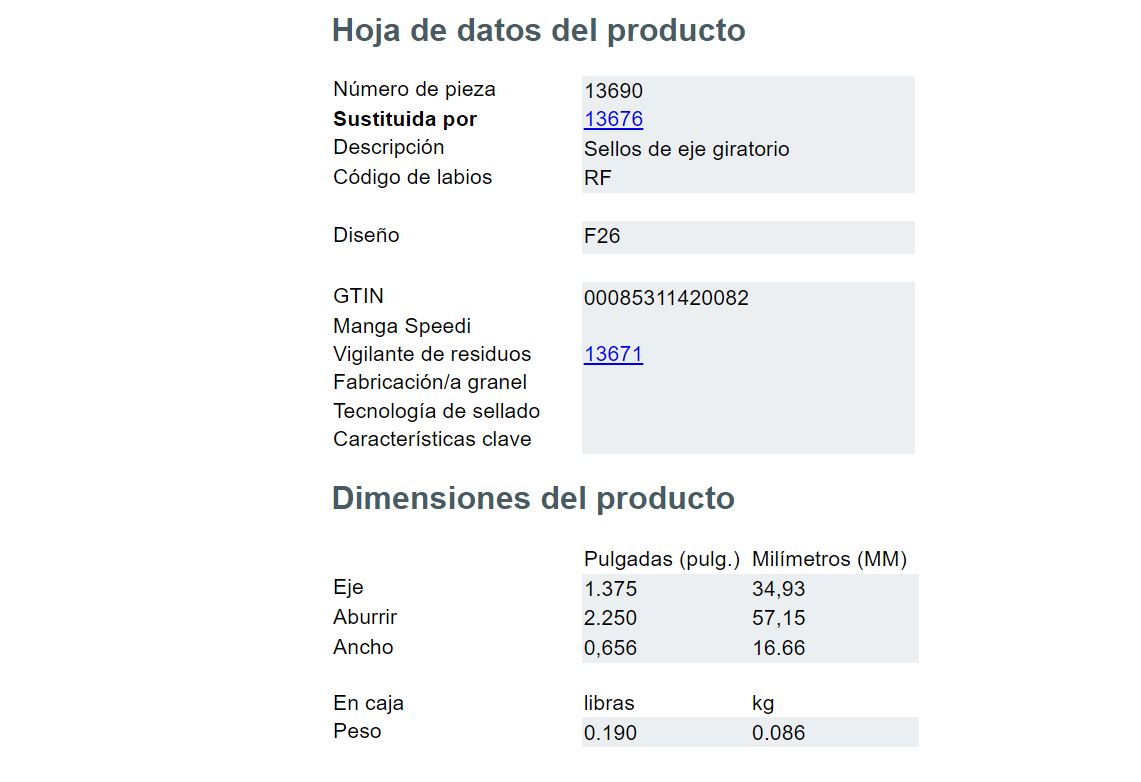This screenshot has width=1141, height=782.
Task: Click the lip code value RF
Action: [597, 178]
